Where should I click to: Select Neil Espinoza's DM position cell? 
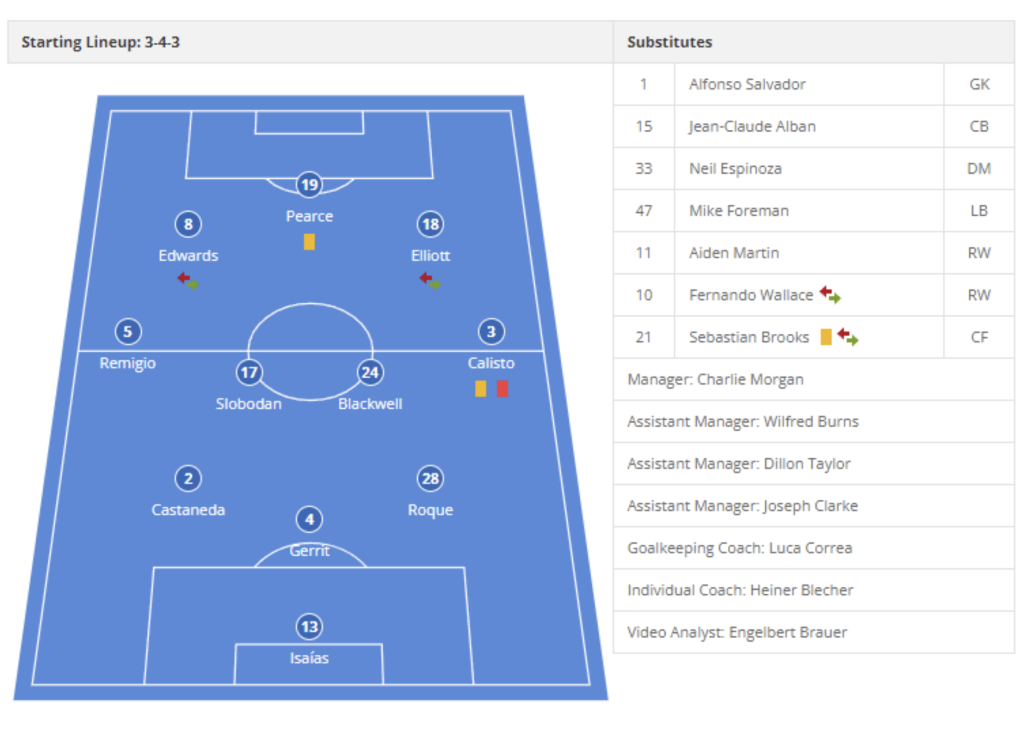click(979, 168)
